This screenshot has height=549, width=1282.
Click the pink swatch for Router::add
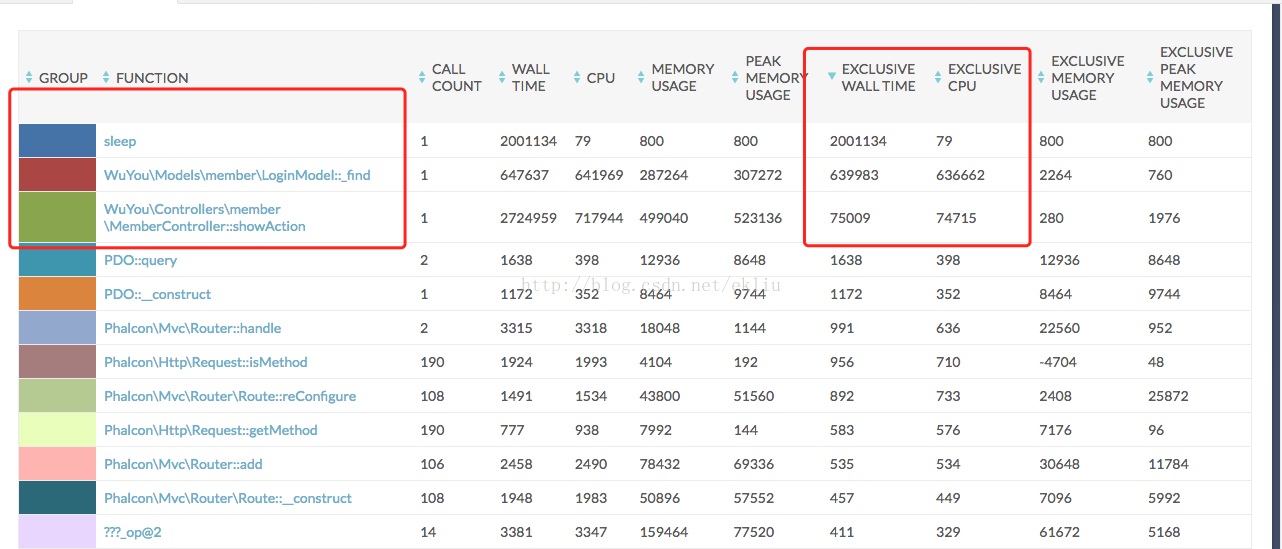[x=57, y=464]
